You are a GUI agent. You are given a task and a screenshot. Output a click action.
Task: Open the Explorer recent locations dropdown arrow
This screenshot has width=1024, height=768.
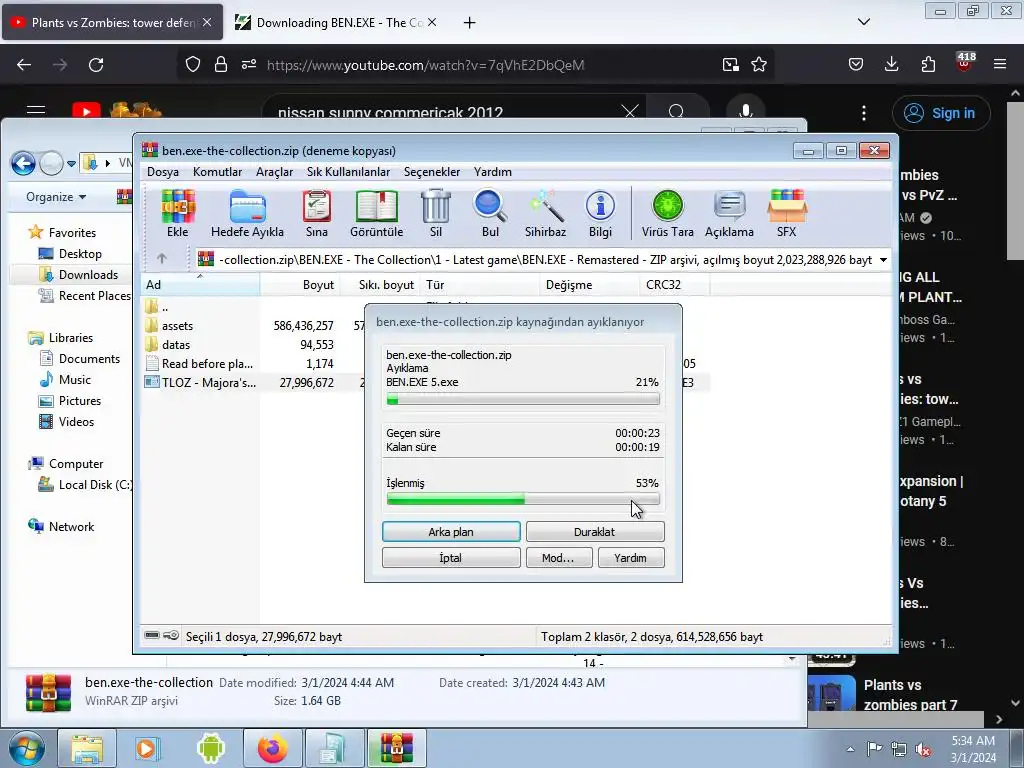[x=71, y=163]
